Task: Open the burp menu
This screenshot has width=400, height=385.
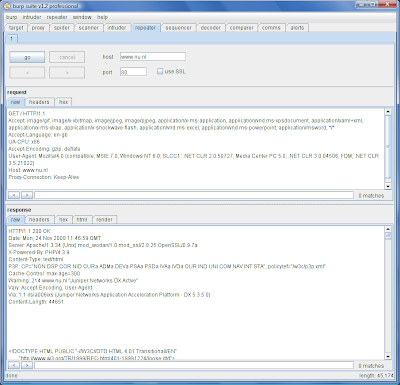Action: pos(11,17)
